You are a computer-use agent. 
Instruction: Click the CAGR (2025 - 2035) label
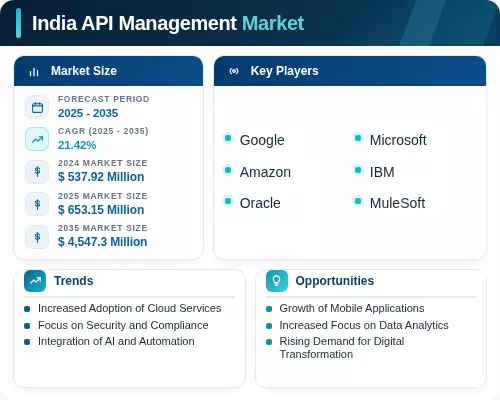pos(103,131)
